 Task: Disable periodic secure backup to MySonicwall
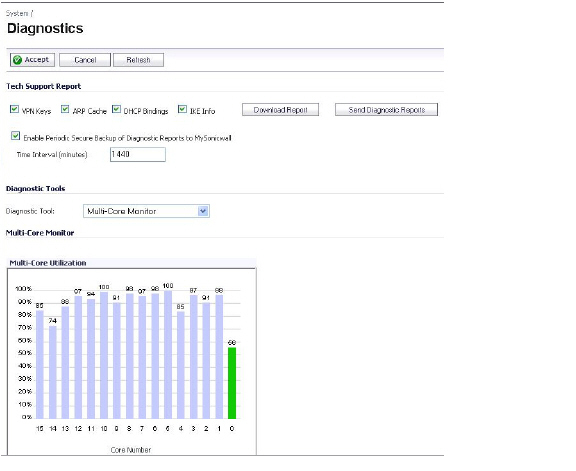coord(15,136)
